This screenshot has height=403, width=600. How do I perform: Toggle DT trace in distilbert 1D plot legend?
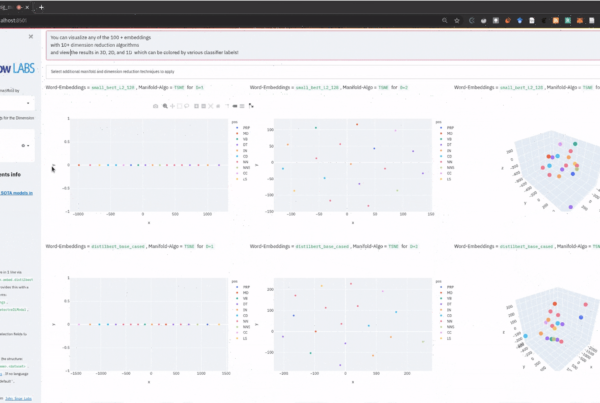[243, 304]
